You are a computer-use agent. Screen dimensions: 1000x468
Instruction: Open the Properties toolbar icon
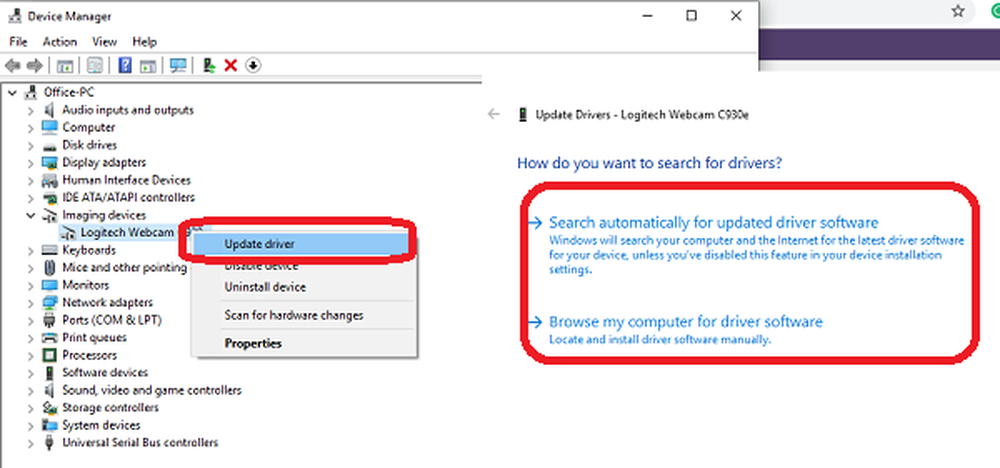95,65
